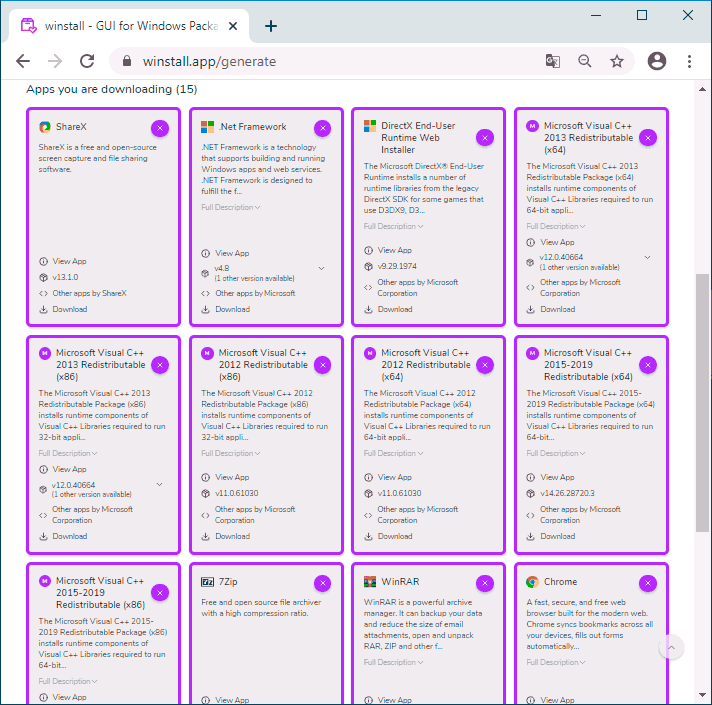
Task: Click the Chrome app logo icon
Action: tap(532, 582)
